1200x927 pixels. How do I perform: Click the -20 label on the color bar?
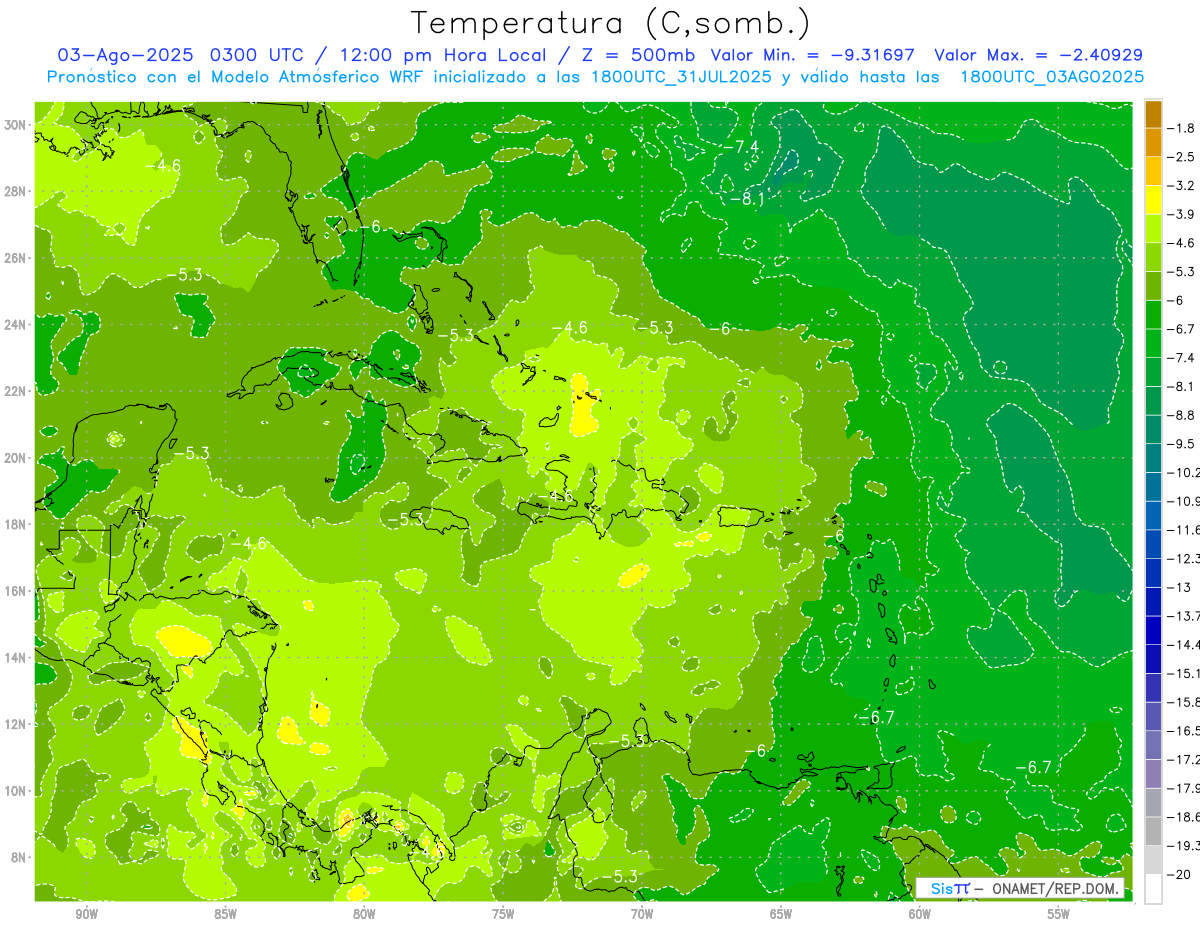[1178, 874]
